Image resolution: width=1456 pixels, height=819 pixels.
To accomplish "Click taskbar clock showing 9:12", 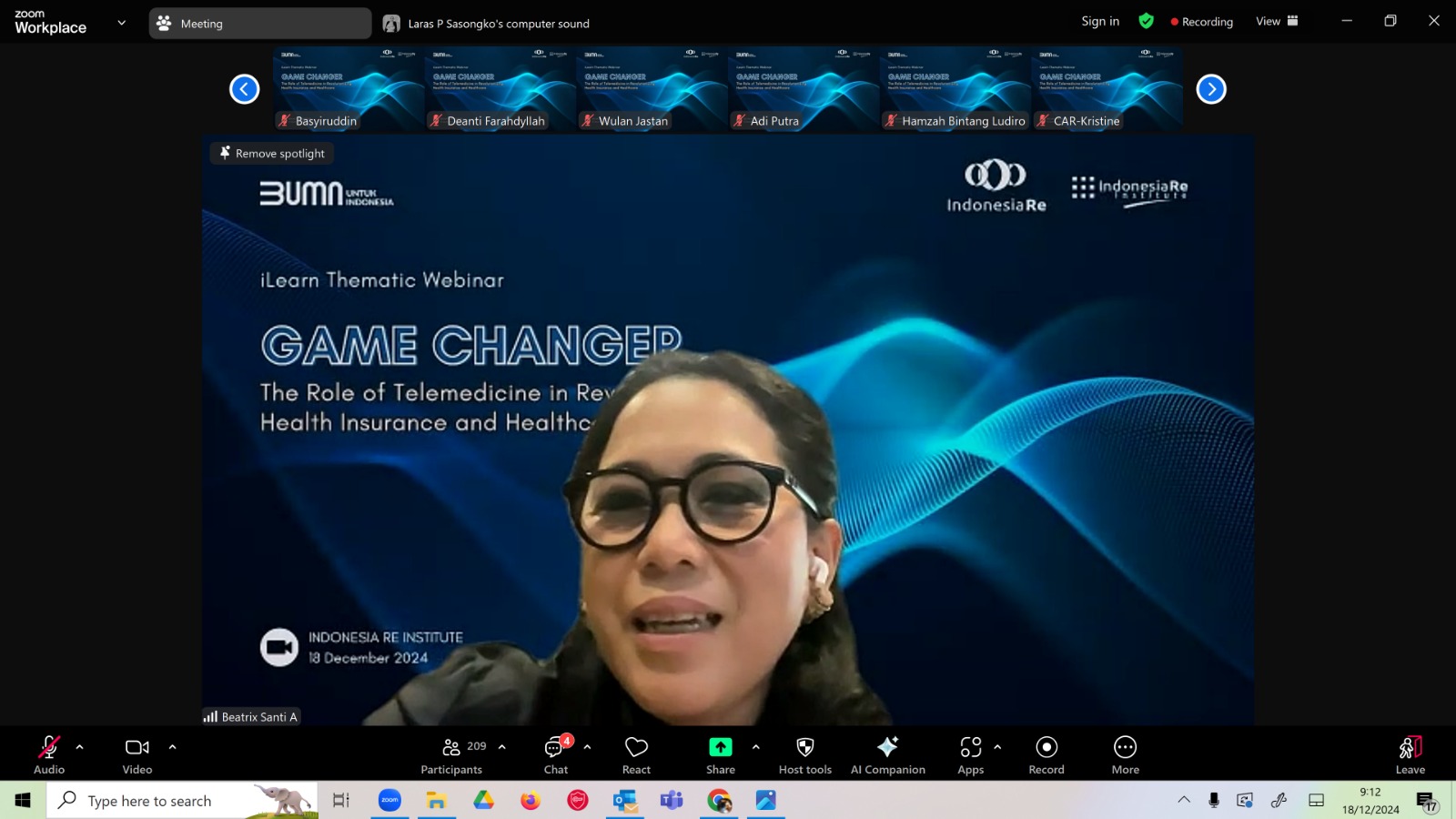I will pyautogui.click(x=1370, y=801).
